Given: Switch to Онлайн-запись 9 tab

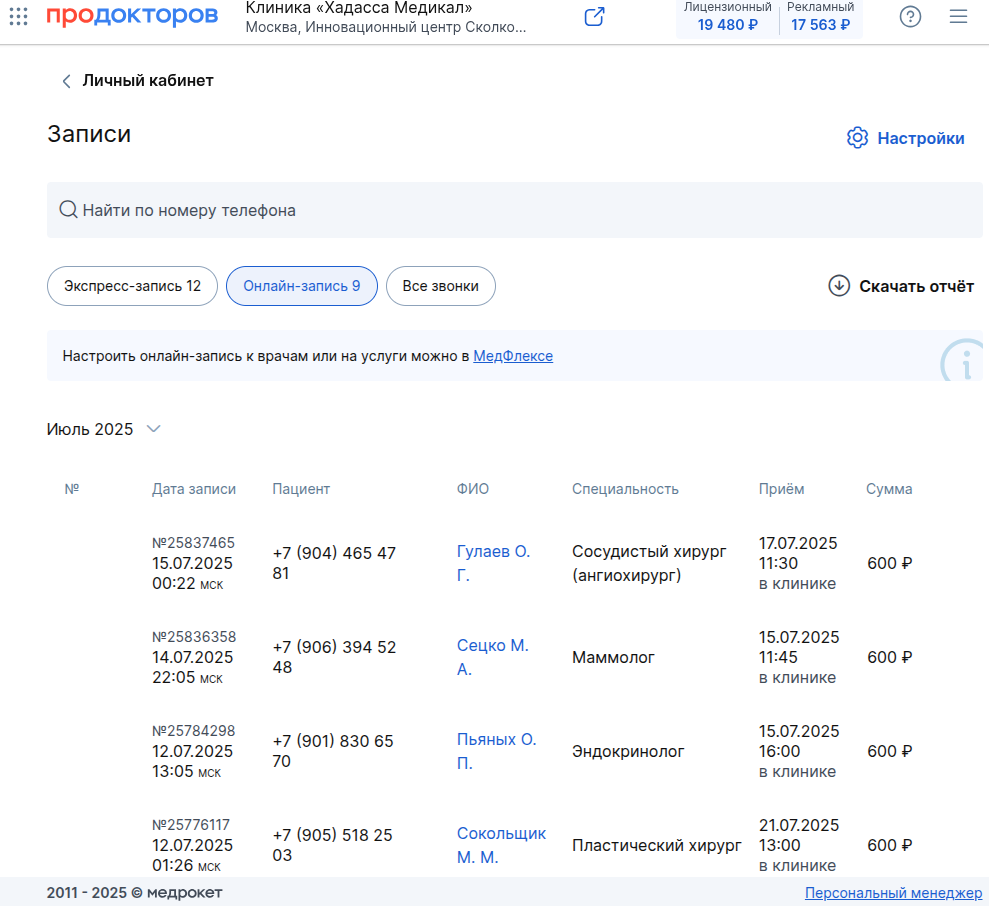Looking at the screenshot, I should point(301,286).
